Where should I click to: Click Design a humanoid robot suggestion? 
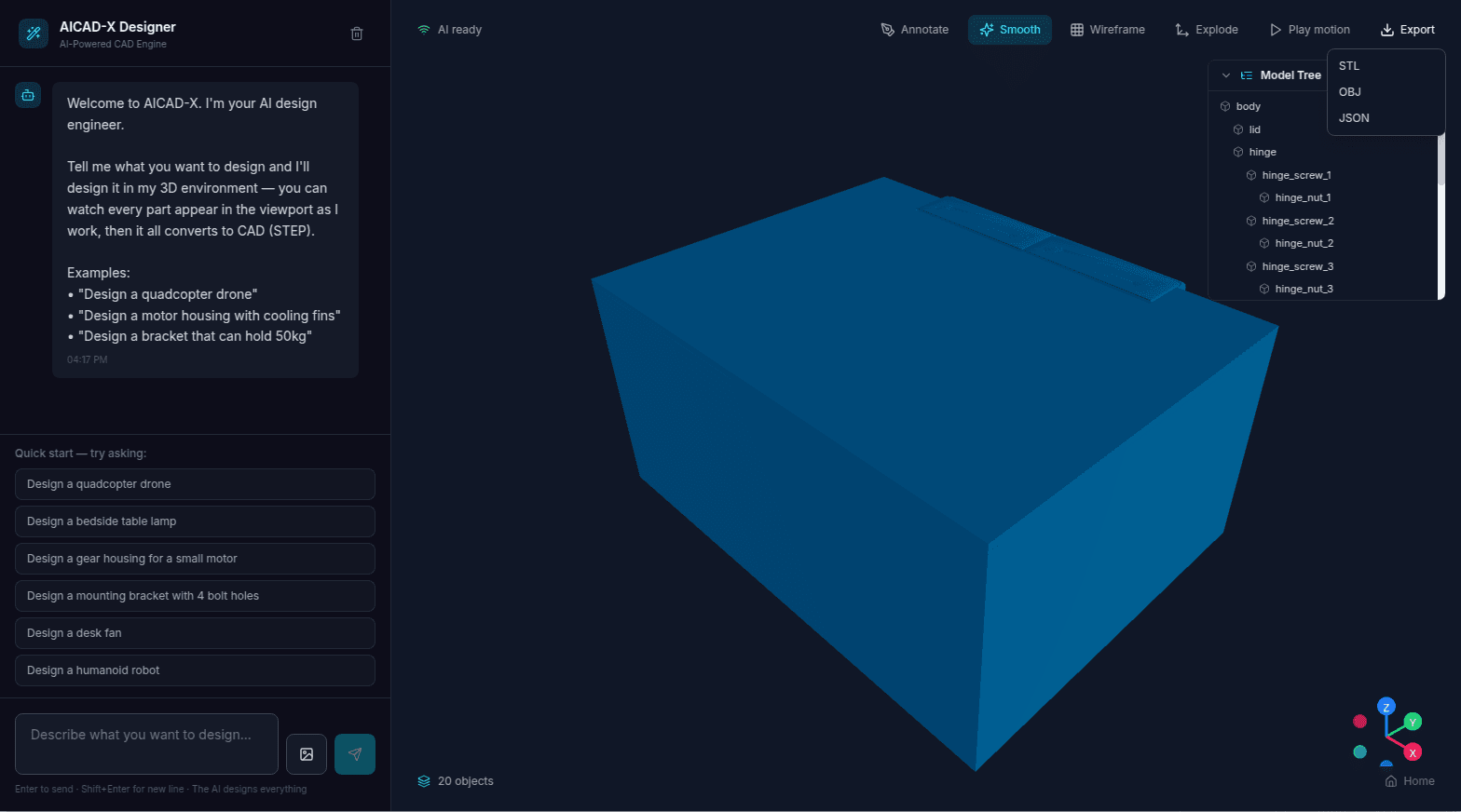pyautogui.click(x=195, y=670)
